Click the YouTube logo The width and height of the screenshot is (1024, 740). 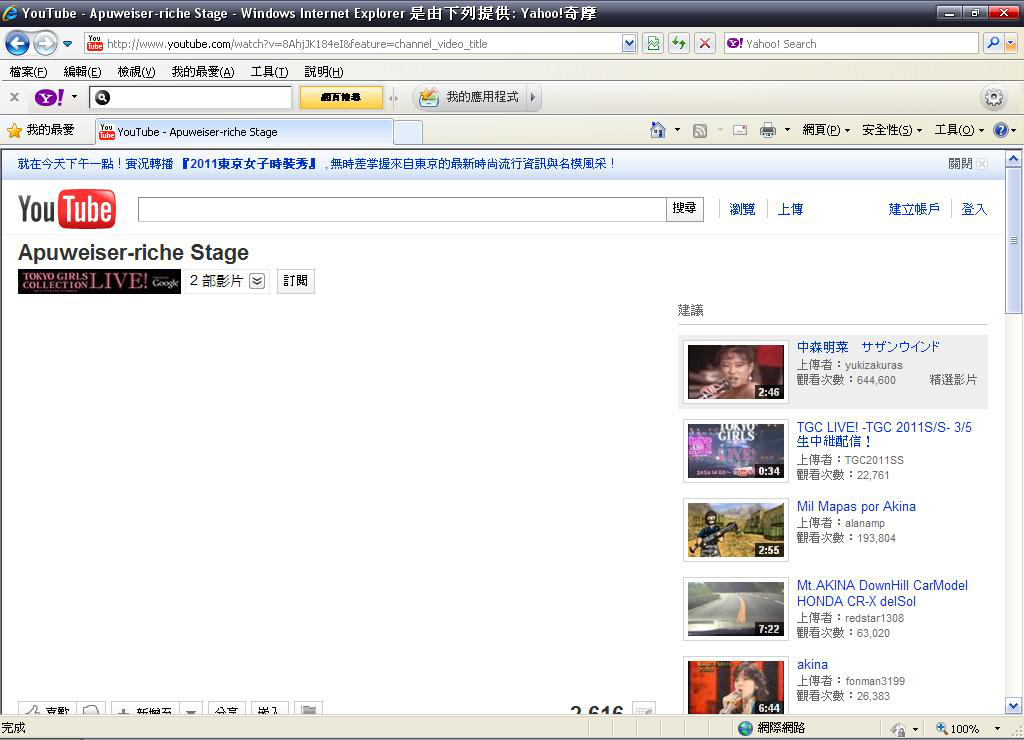pyautogui.click(x=67, y=209)
